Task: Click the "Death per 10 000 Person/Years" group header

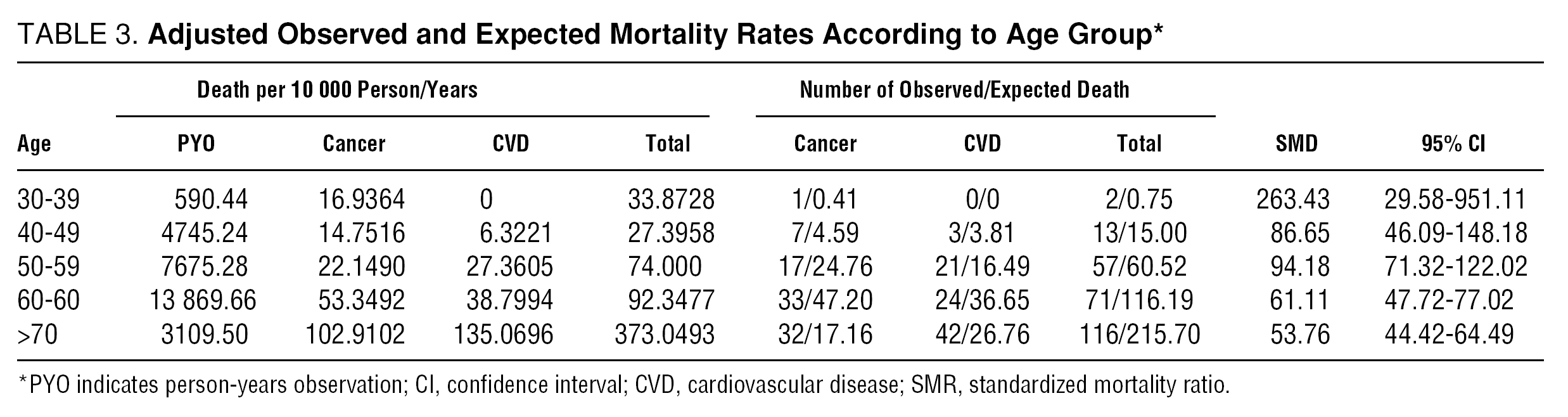Action: pos(337,90)
